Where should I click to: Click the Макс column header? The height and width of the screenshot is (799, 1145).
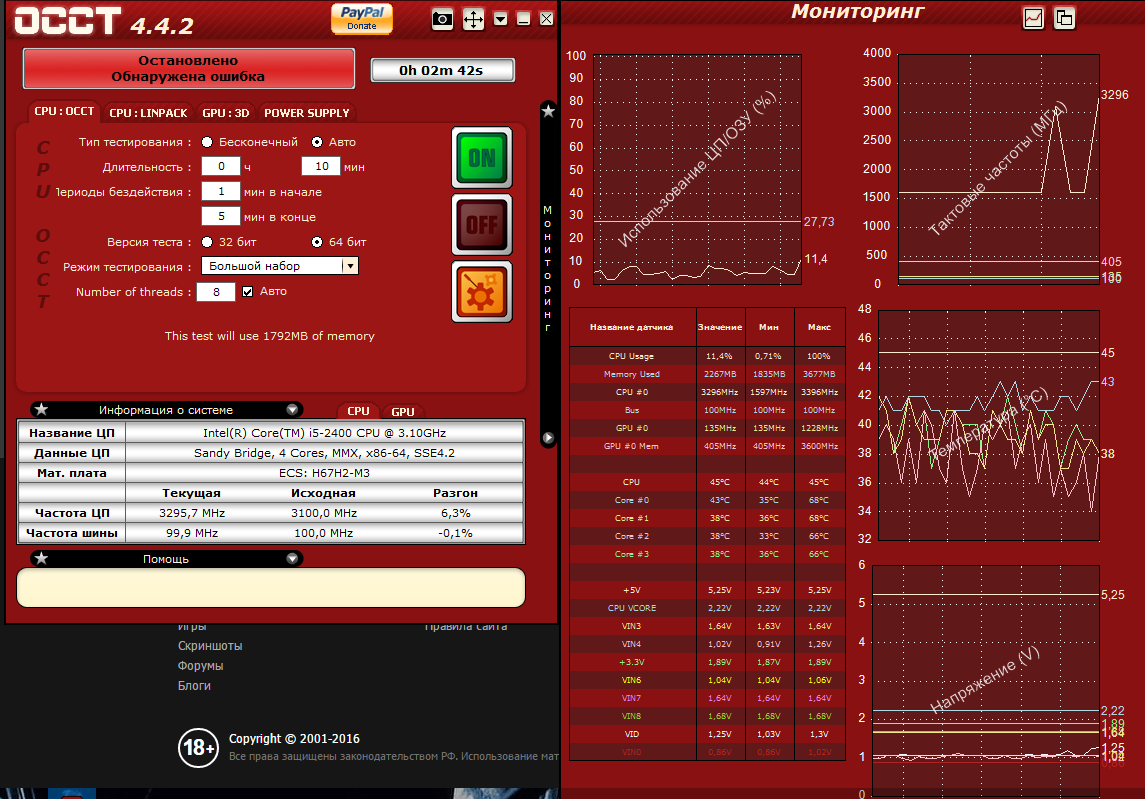(819, 327)
